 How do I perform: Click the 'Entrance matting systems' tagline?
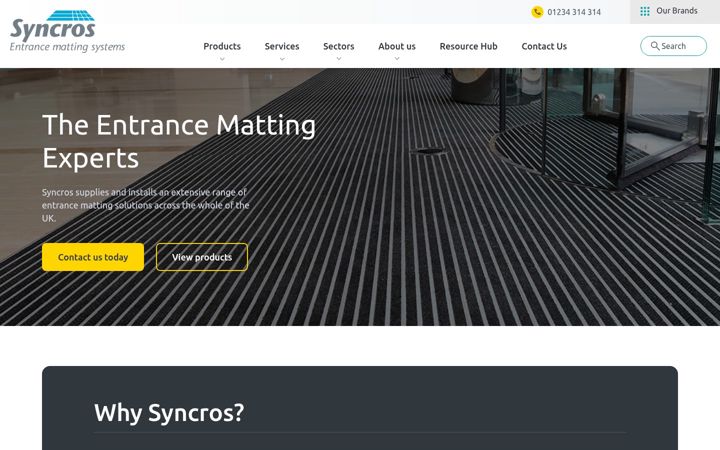[x=67, y=47]
